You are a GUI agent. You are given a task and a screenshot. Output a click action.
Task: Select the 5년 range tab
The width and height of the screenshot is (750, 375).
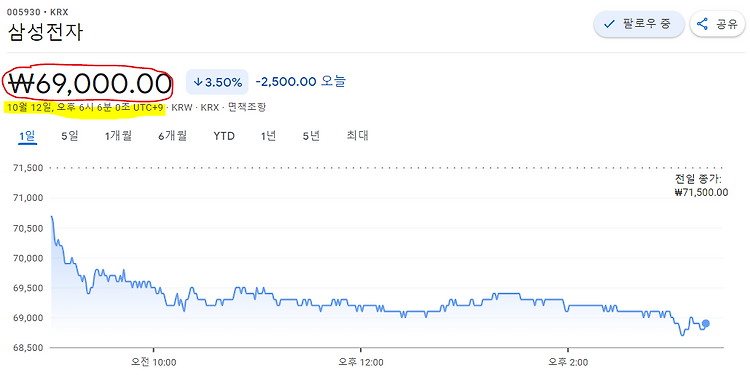311,136
